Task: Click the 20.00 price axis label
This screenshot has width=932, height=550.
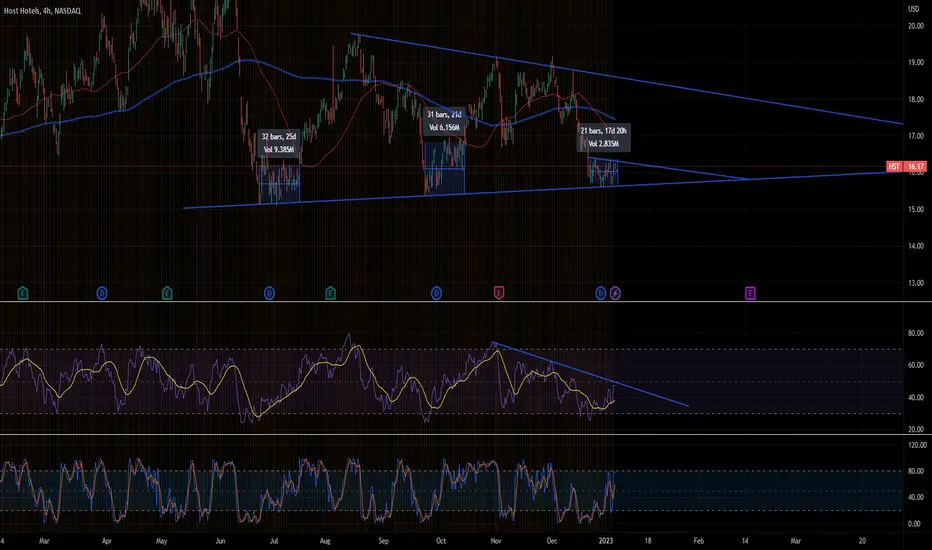Action: pyautogui.click(x=915, y=26)
